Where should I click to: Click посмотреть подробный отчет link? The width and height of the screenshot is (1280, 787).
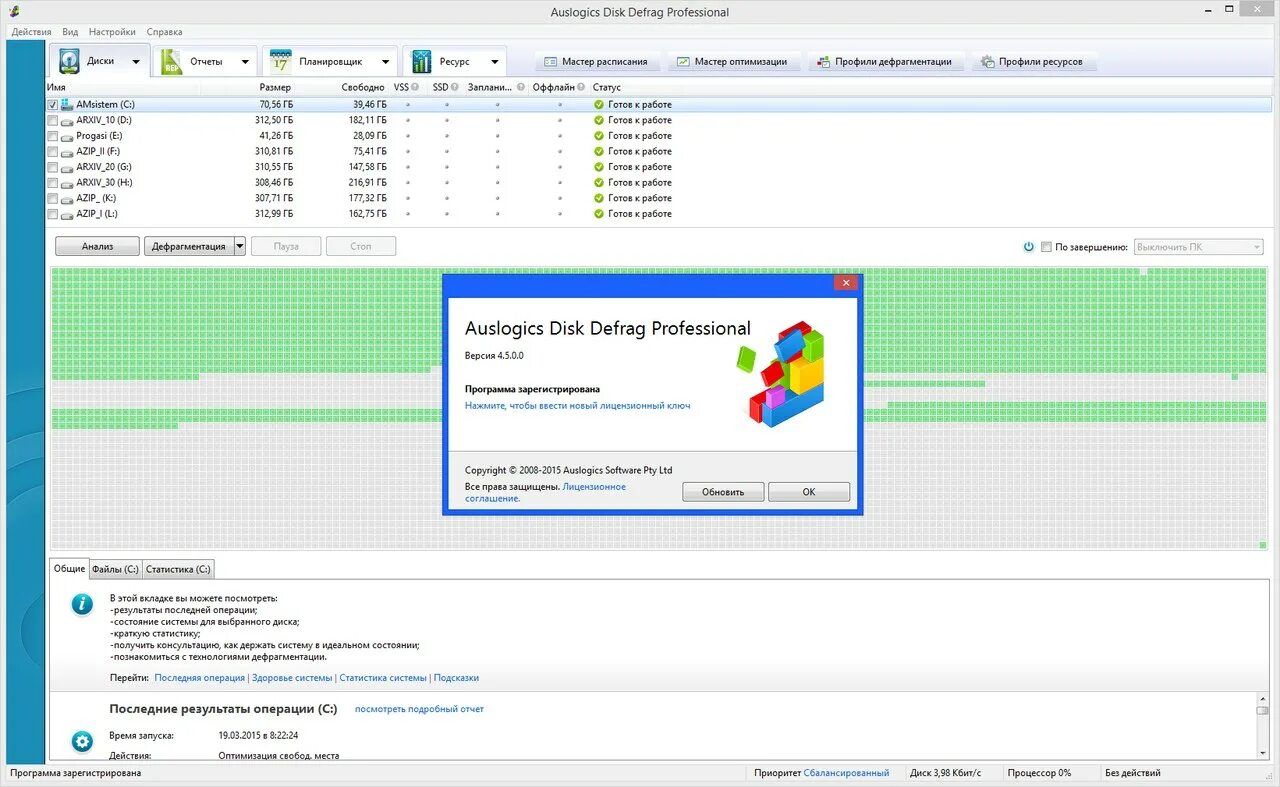419,709
